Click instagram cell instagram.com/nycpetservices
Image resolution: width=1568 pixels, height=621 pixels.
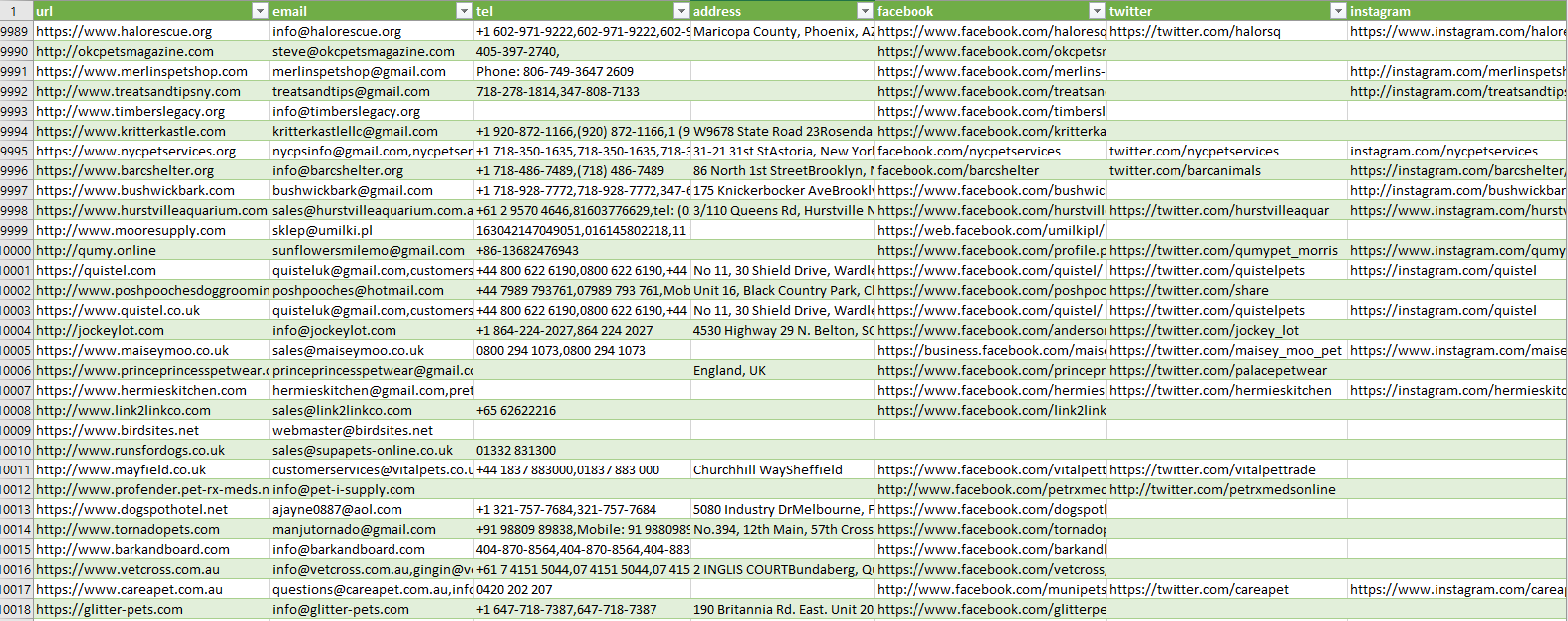[1457, 151]
